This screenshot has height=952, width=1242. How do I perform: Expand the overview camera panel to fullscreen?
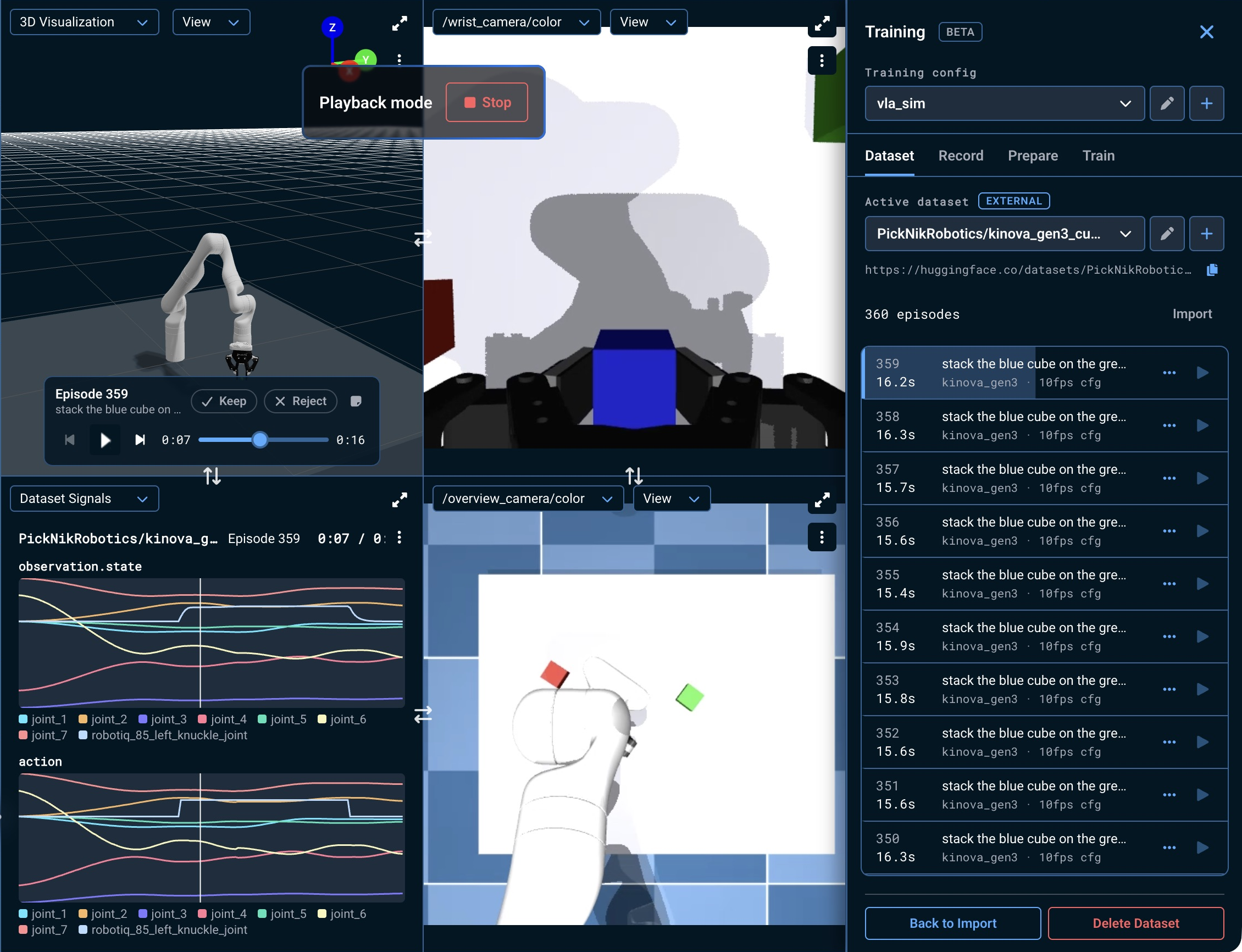pyautogui.click(x=822, y=500)
